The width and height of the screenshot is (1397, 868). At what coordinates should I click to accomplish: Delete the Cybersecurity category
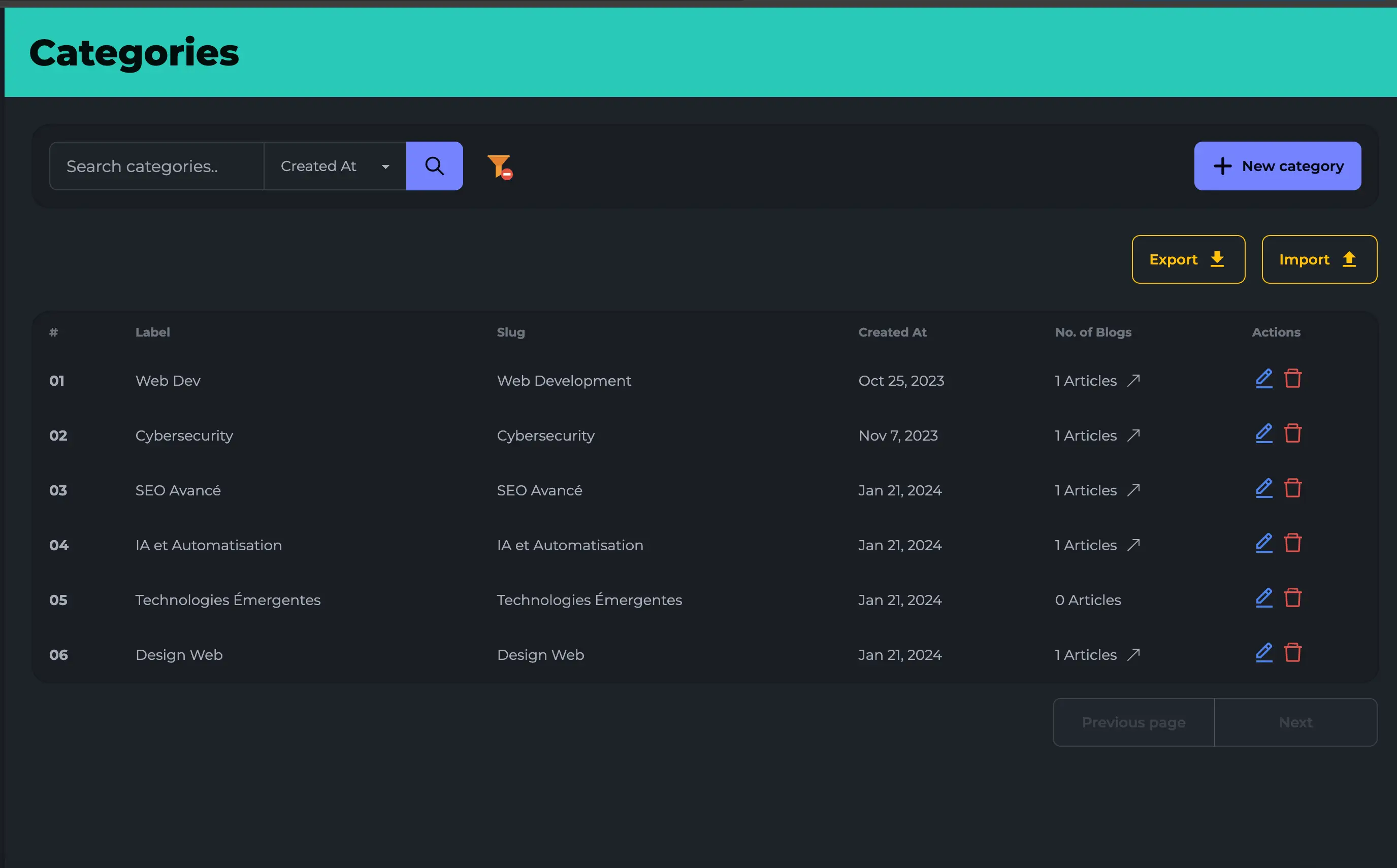[x=1292, y=433]
